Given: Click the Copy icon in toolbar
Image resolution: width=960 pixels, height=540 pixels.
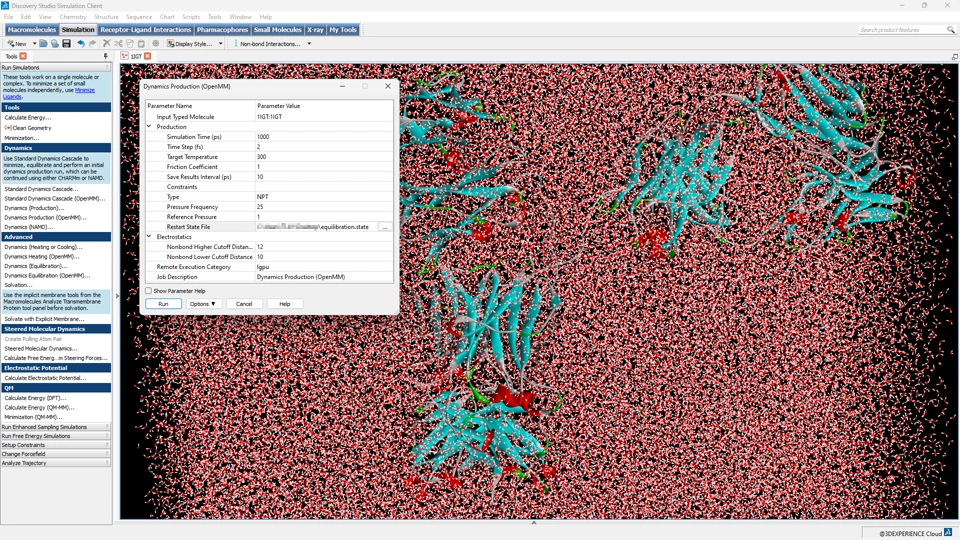Looking at the screenshot, I should tap(130, 43).
